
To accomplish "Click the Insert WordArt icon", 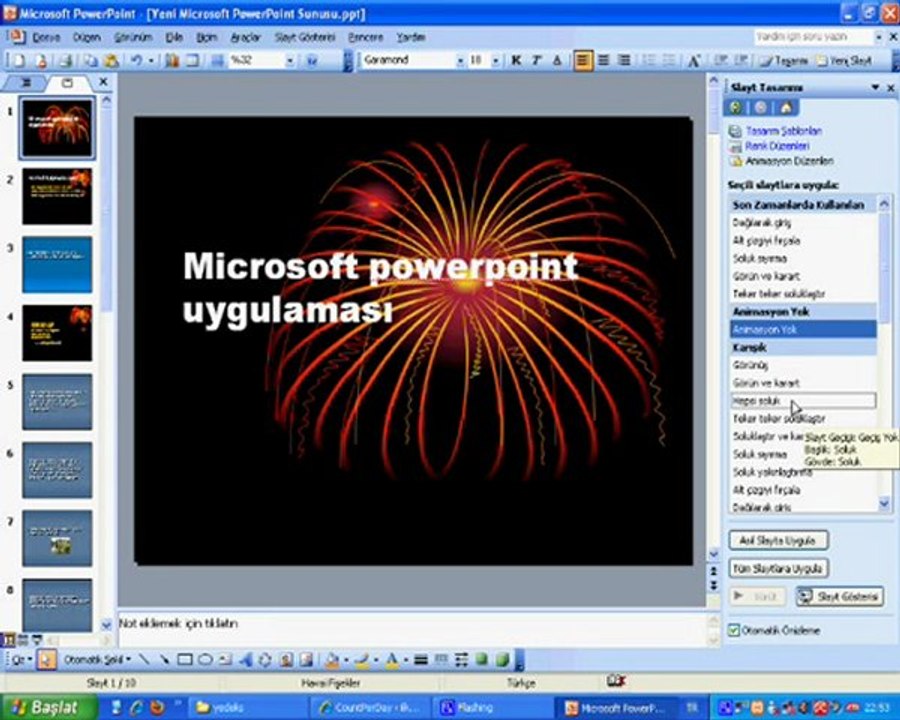I will pyautogui.click(x=245, y=660).
